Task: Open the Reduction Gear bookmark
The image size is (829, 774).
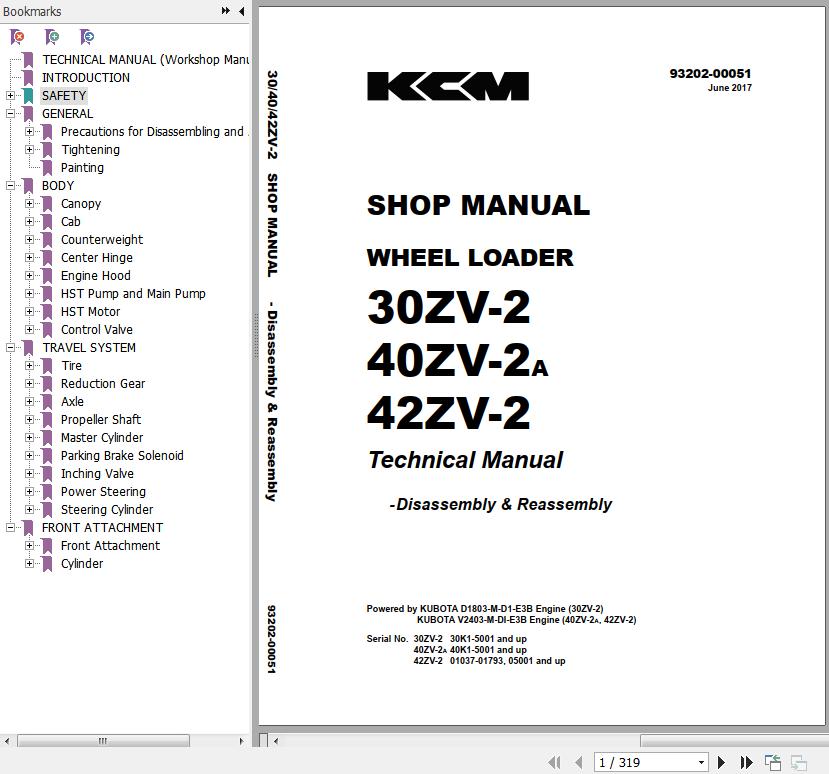Action: click(x=103, y=383)
